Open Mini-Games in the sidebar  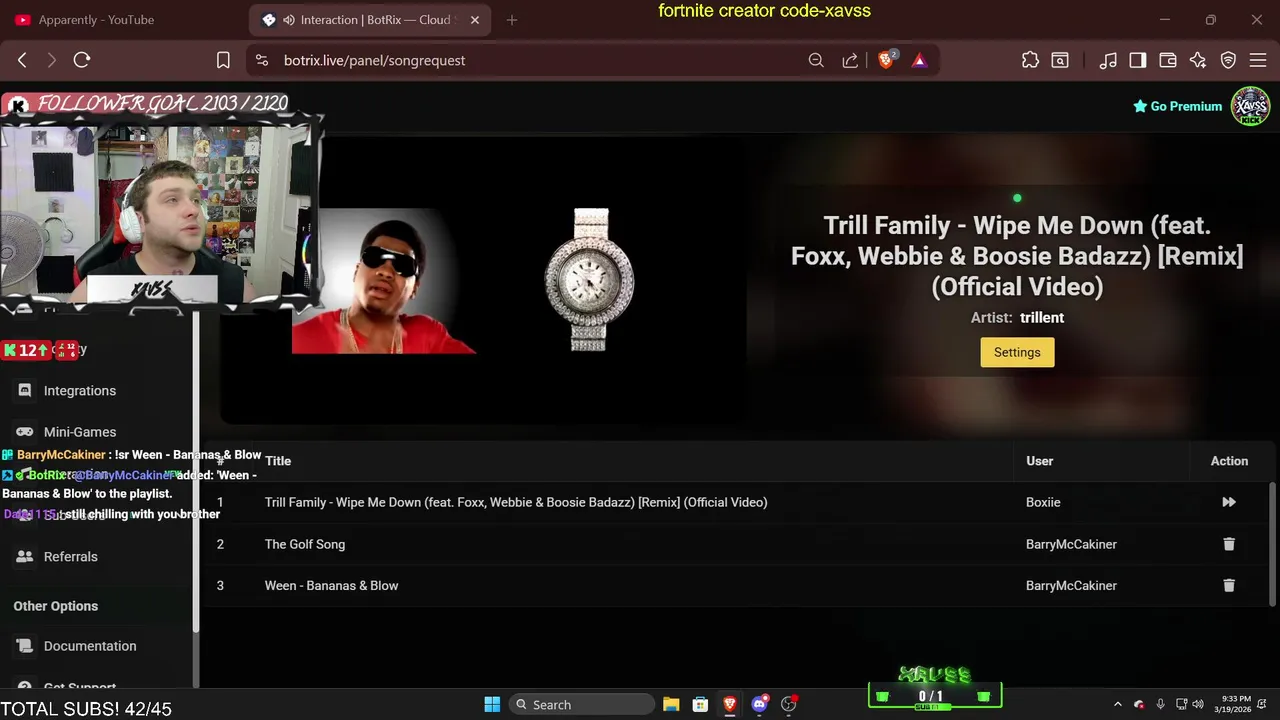coord(80,432)
